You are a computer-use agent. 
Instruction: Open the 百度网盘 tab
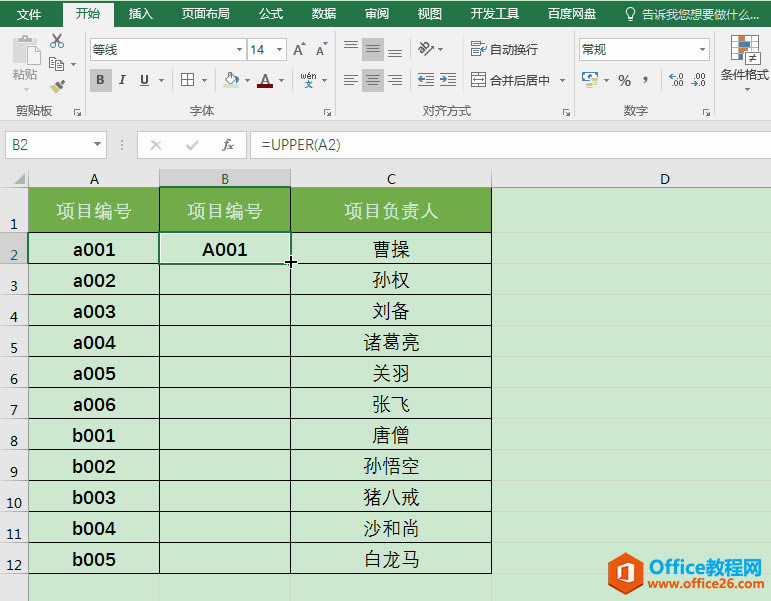click(x=572, y=14)
